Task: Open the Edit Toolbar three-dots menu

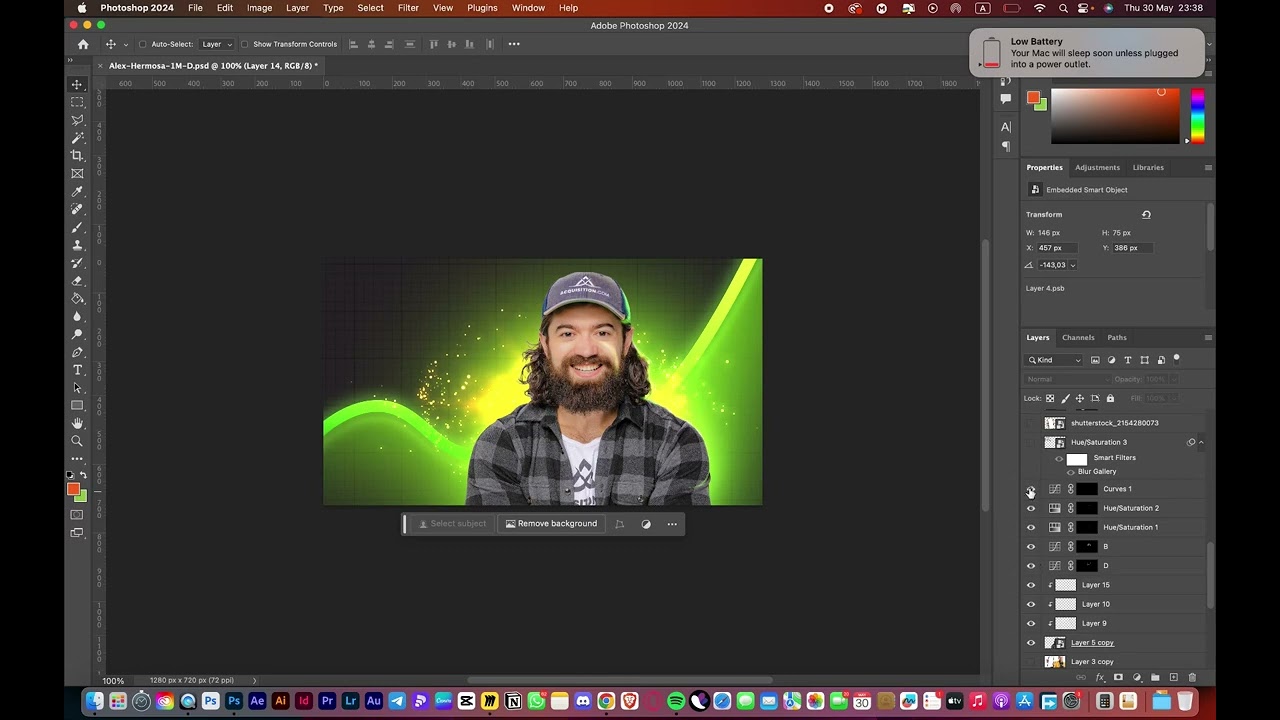Action: click(77, 459)
